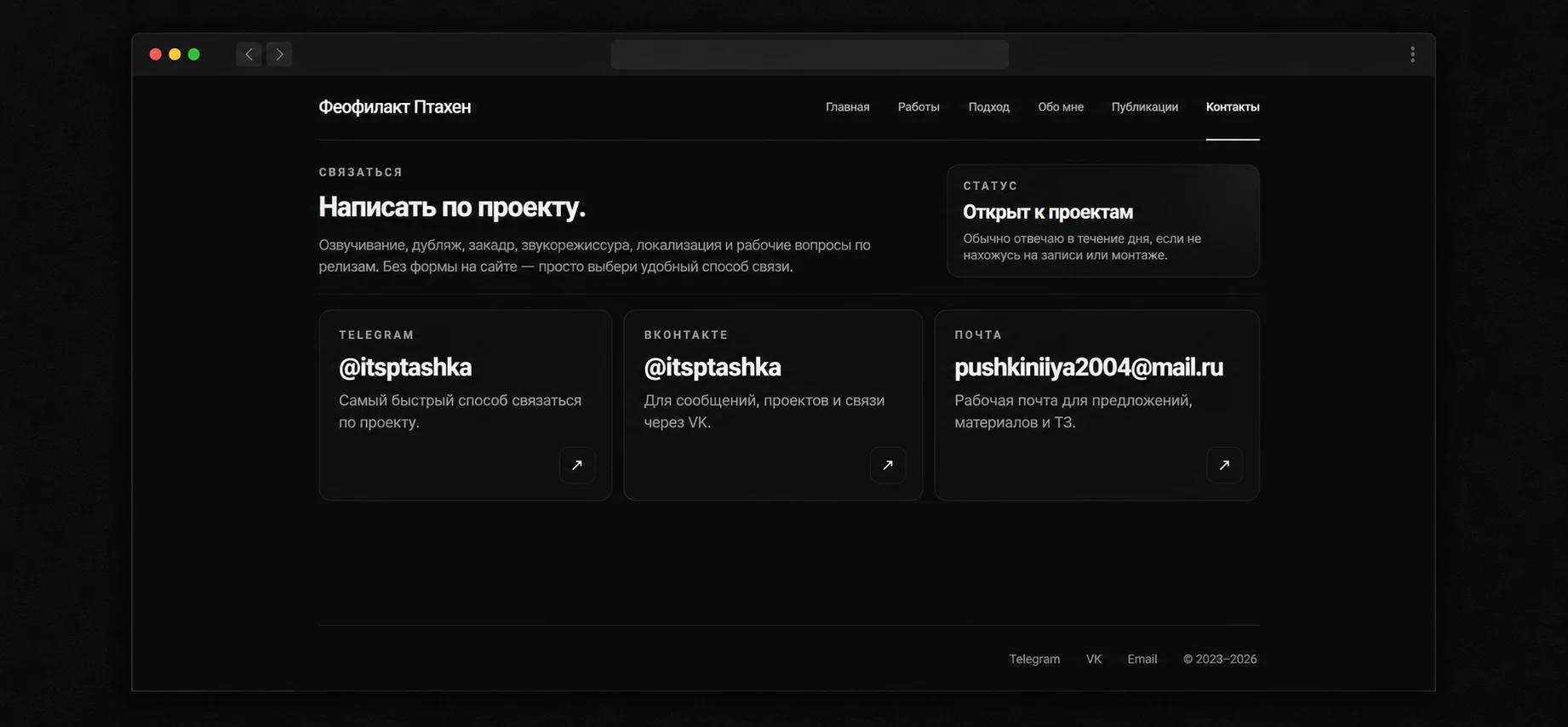Open the Публикации section
The image size is (1568, 727).
click(1145, 107)
